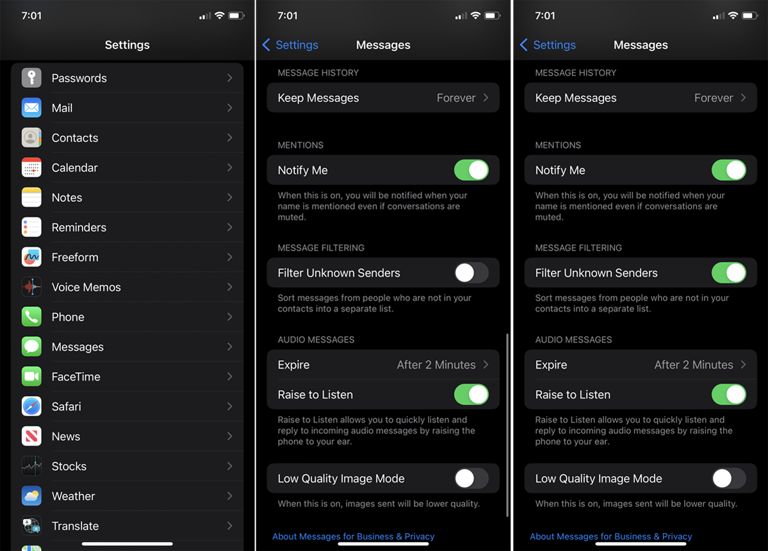Go back via Settings text in right screen
Screen dimensions: 768x551
(554, 45)
